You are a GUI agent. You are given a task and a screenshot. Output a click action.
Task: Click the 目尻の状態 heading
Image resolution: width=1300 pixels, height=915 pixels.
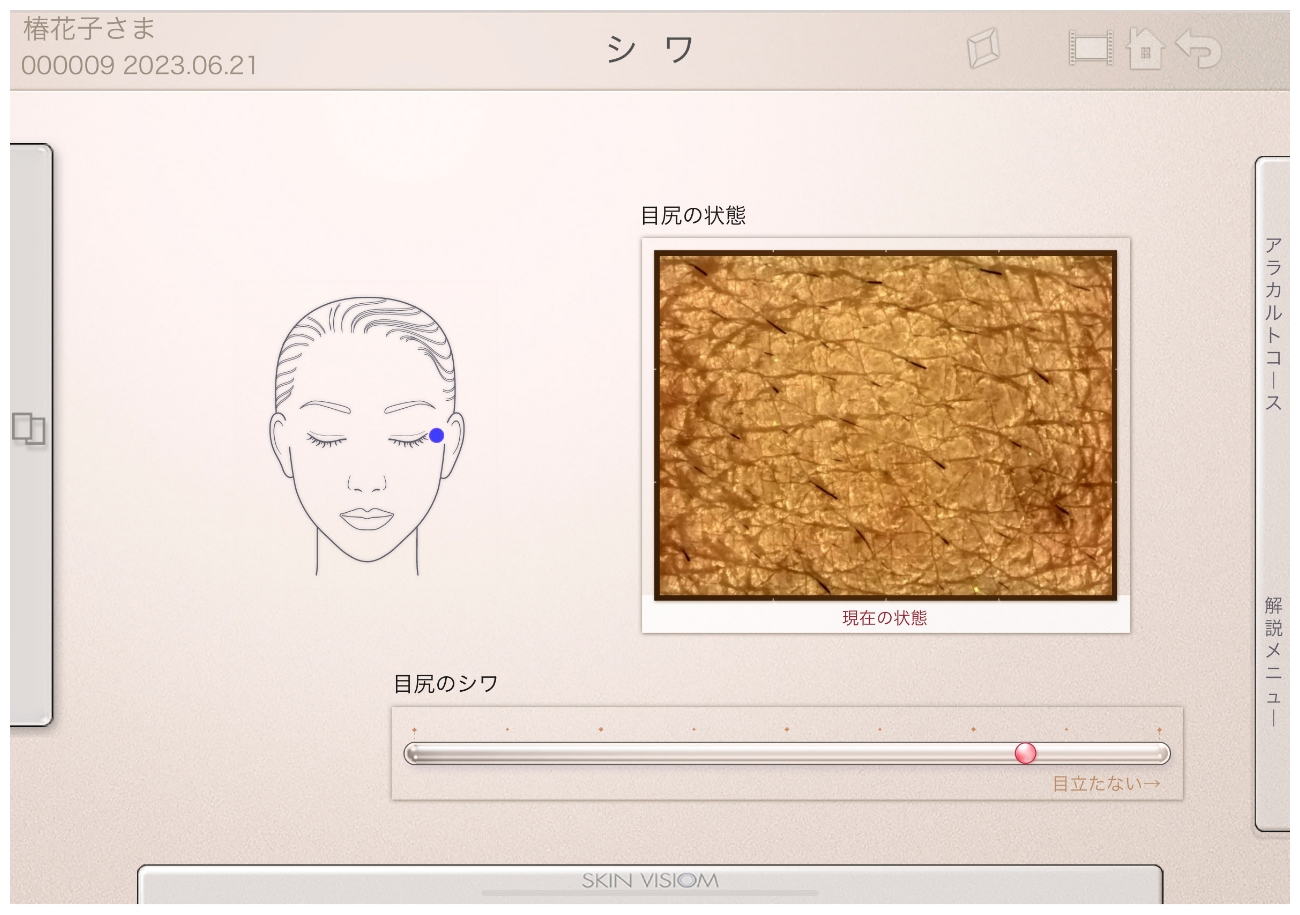click(693, 215)
